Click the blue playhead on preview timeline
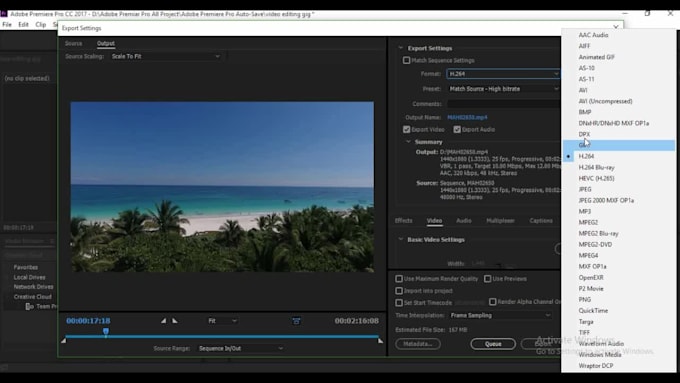This screenshot has height=383, width=680. click(x=106, y=332)
